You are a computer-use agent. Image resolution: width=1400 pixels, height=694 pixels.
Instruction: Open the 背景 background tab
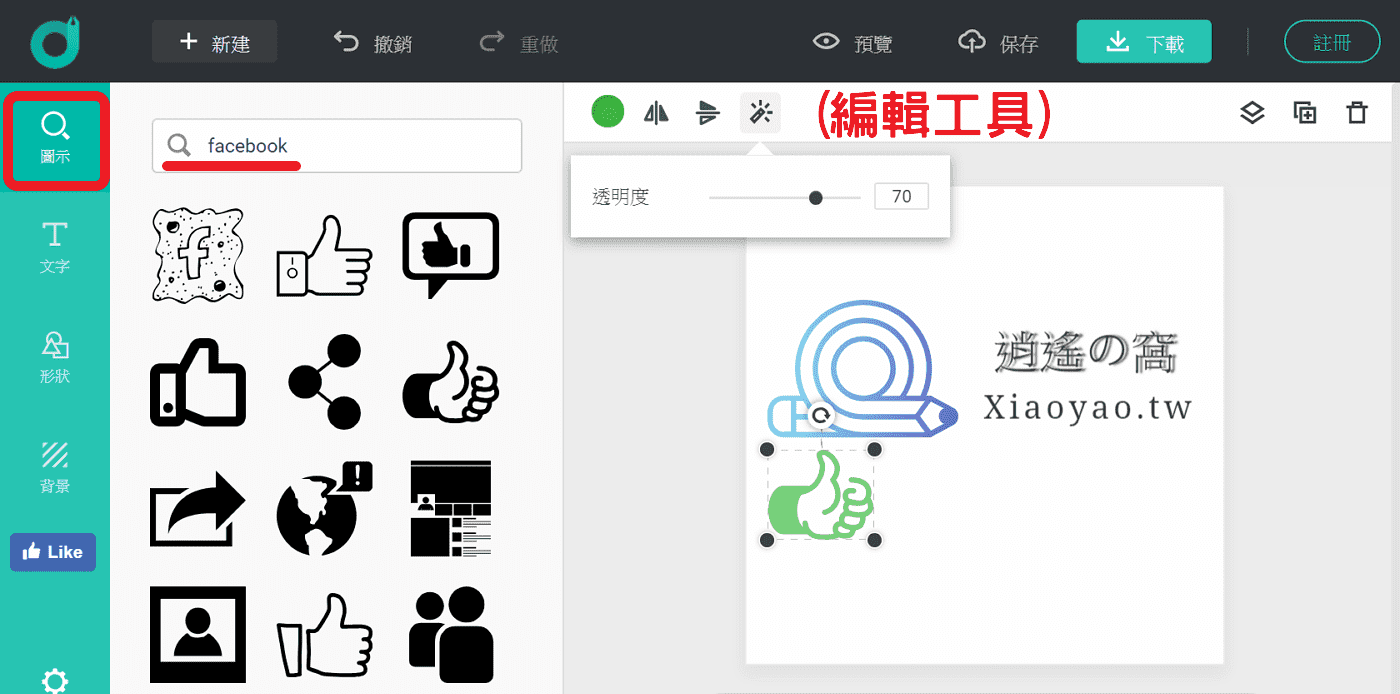pyautogui.click(x=55, y=467)
